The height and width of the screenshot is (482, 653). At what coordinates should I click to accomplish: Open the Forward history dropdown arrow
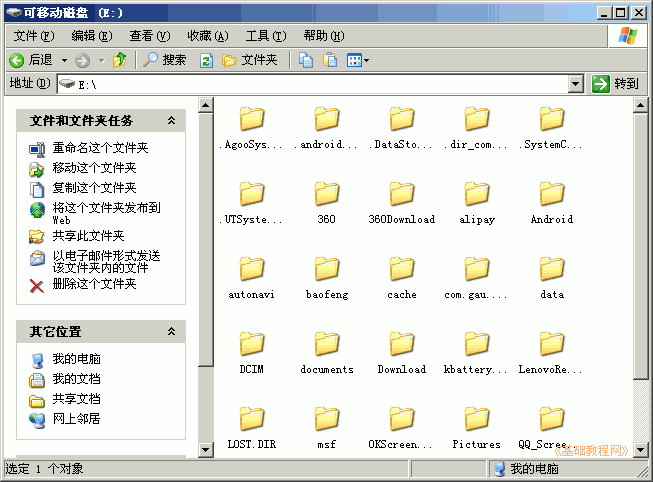[x=102, y=60]
